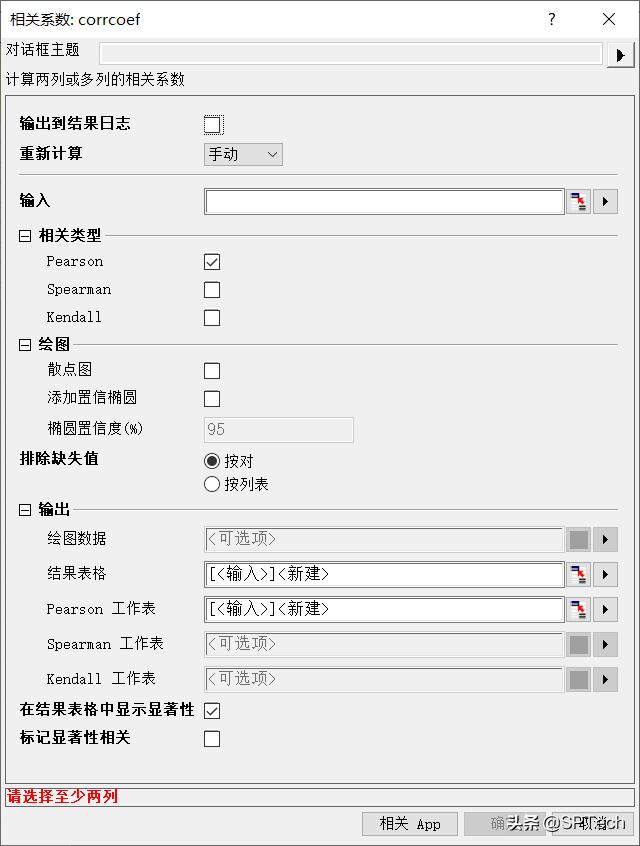Select the 按列表 radio option

click(212, 484)
